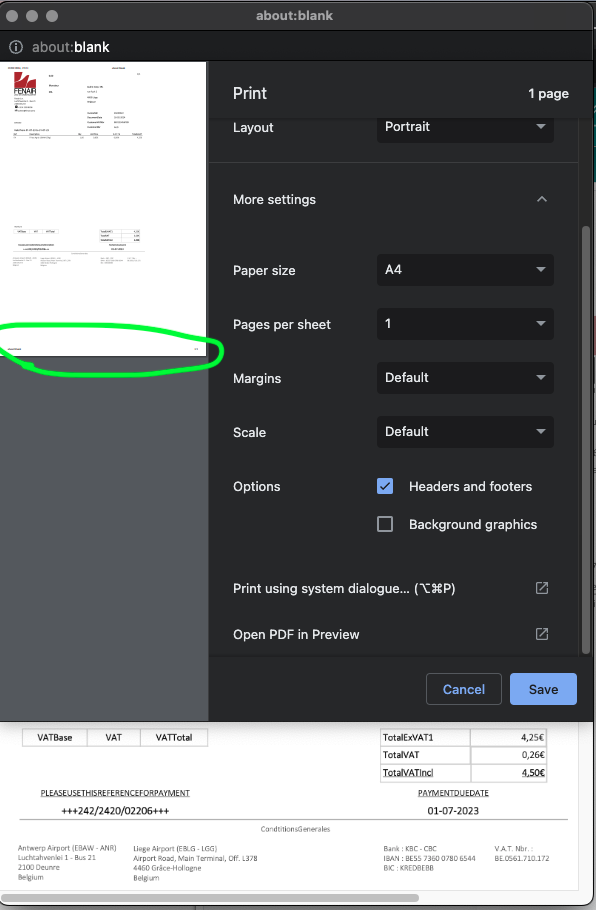Click the due date 01-07-2023
The width and height of the screenshot is (596, 910).
453,811
